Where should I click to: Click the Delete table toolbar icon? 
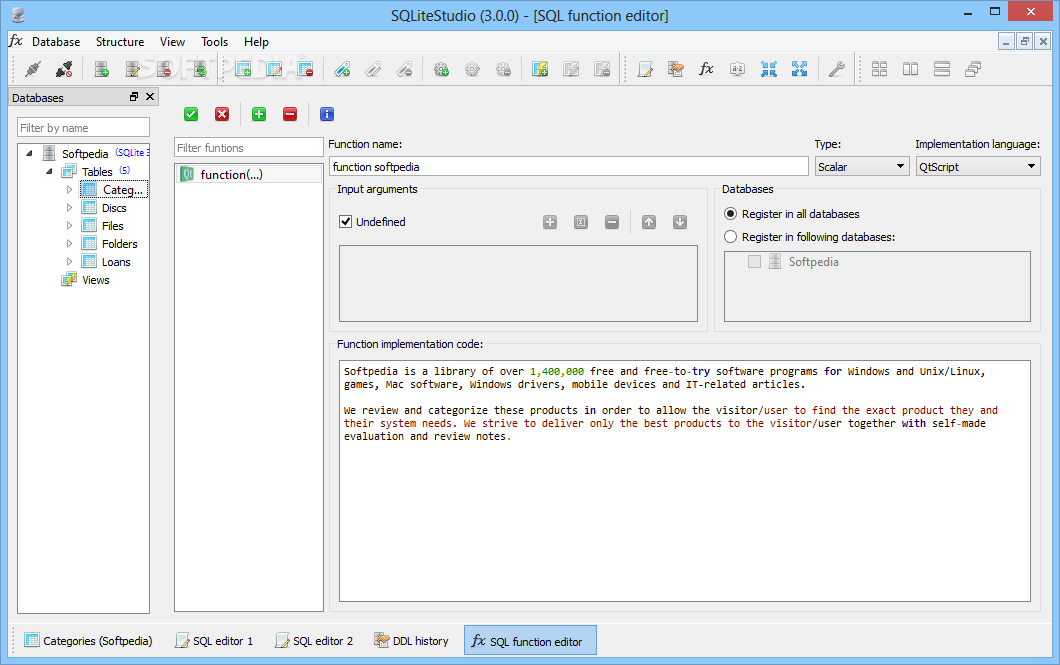click(305, 69)
